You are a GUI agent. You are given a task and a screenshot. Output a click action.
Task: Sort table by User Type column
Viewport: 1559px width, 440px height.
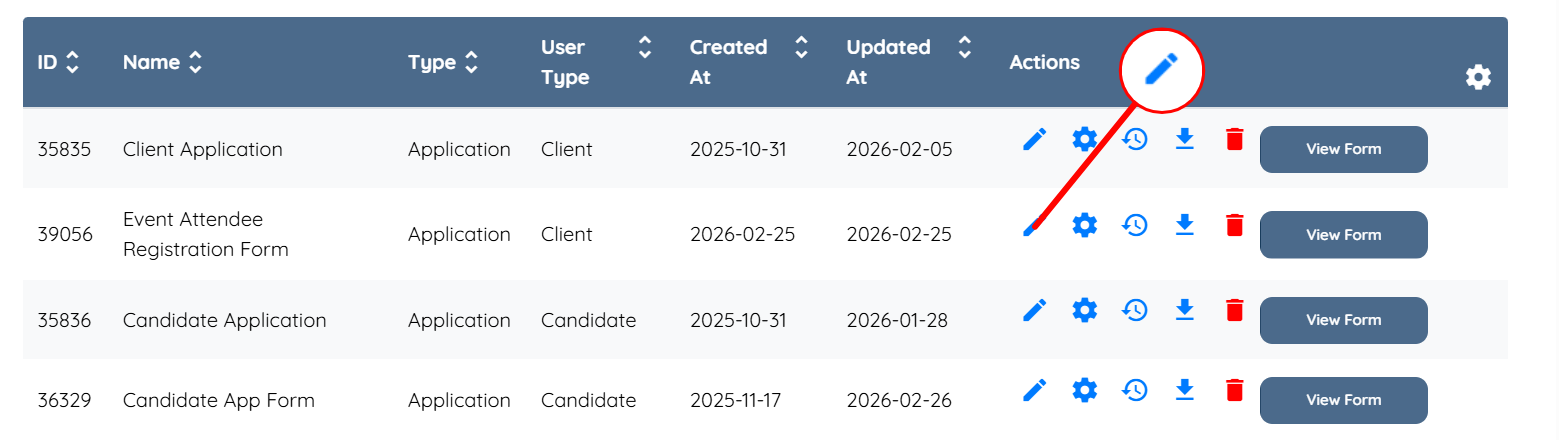coord(645,47)
